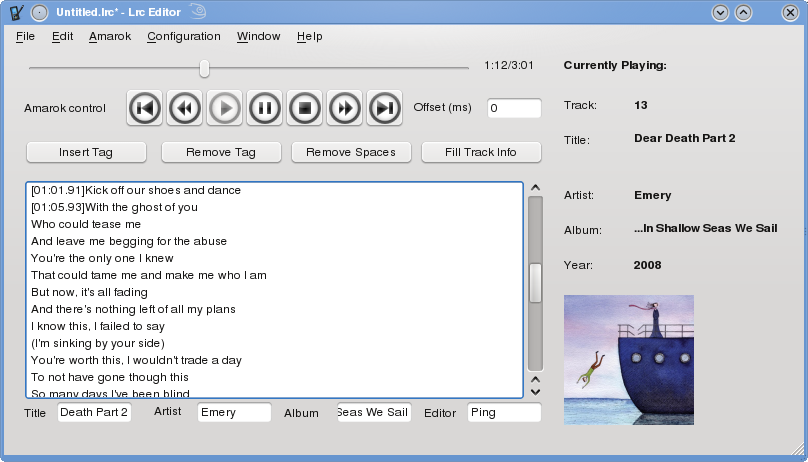The height and width of the screenshot is (462, 808).
Task: Click the Fill Track Info button
Action: [481, 152]
